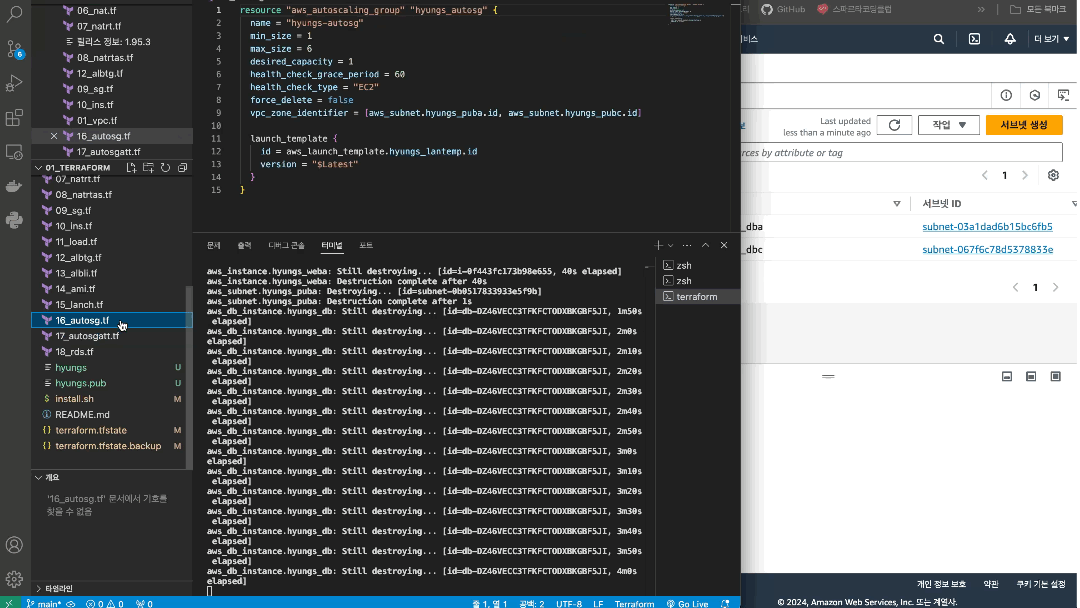Open the 스파르타코딩클럽 bookmark
The image size is (1080, 608).
tap(854, 10)
